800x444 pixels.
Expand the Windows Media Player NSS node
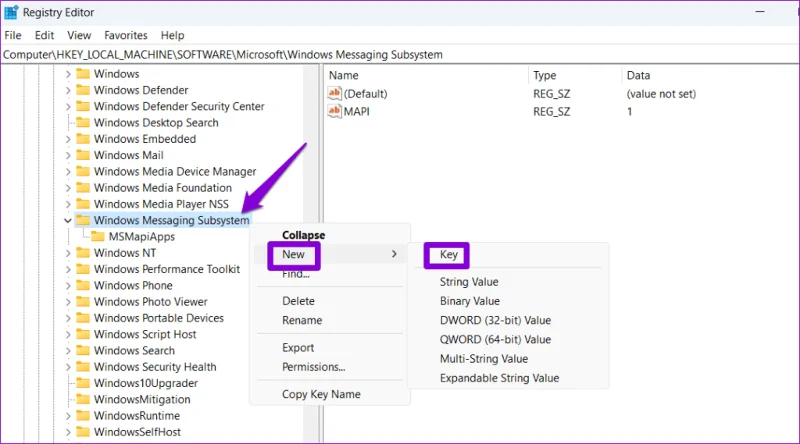click(68, 204)
